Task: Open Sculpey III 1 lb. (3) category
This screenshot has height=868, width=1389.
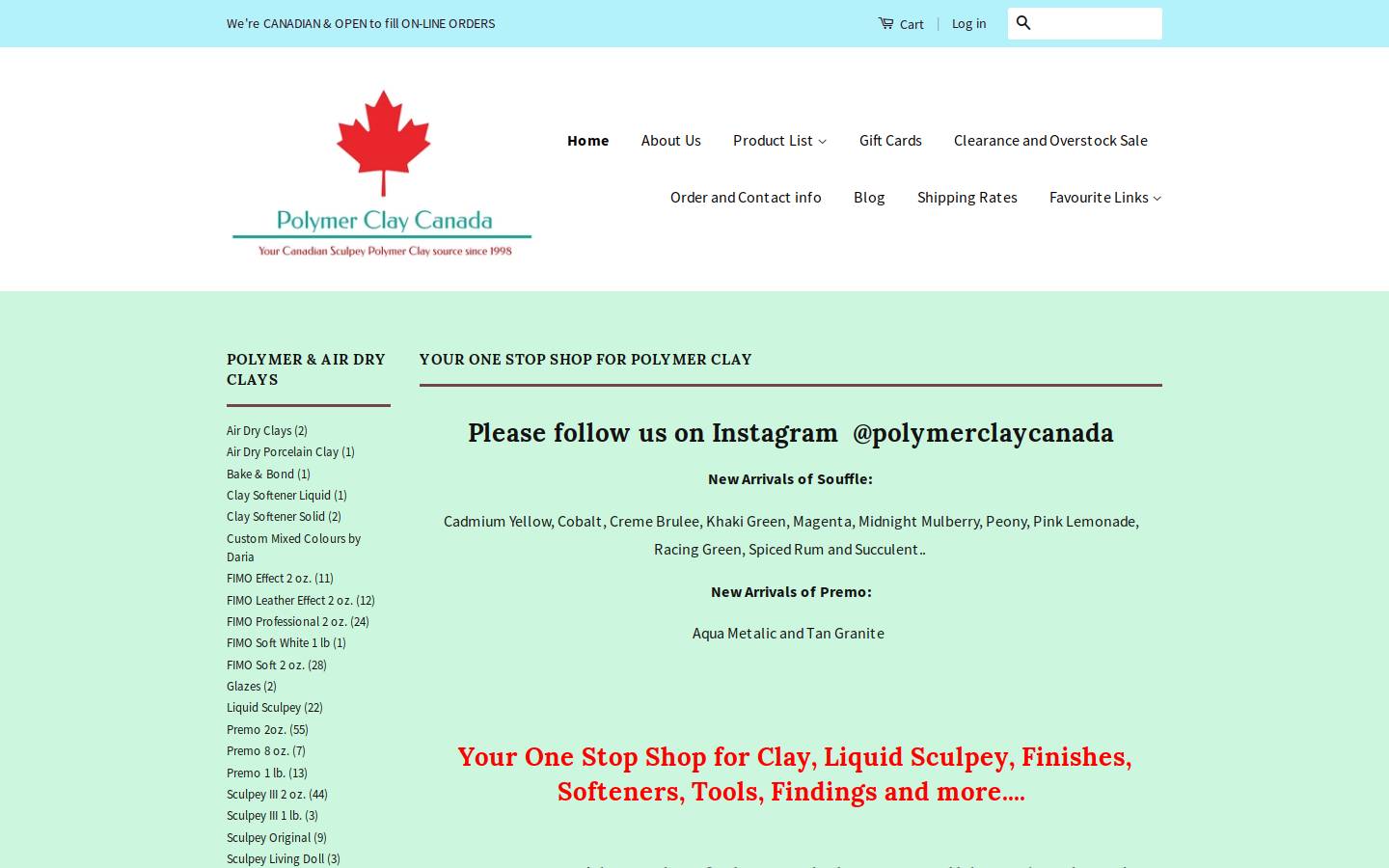Action: pos(272,815)
